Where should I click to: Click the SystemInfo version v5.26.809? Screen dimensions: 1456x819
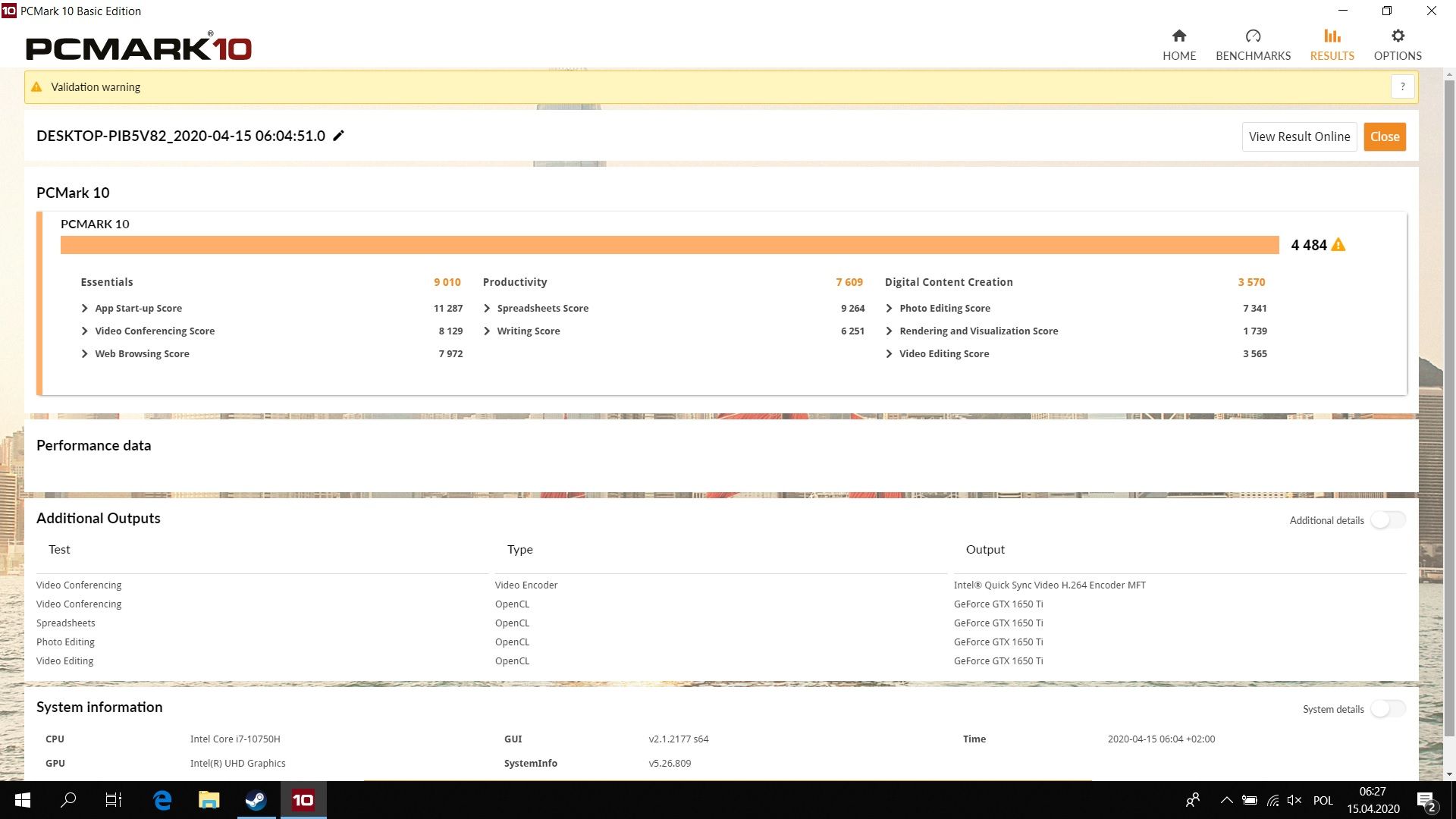click(x=670, y=764)
